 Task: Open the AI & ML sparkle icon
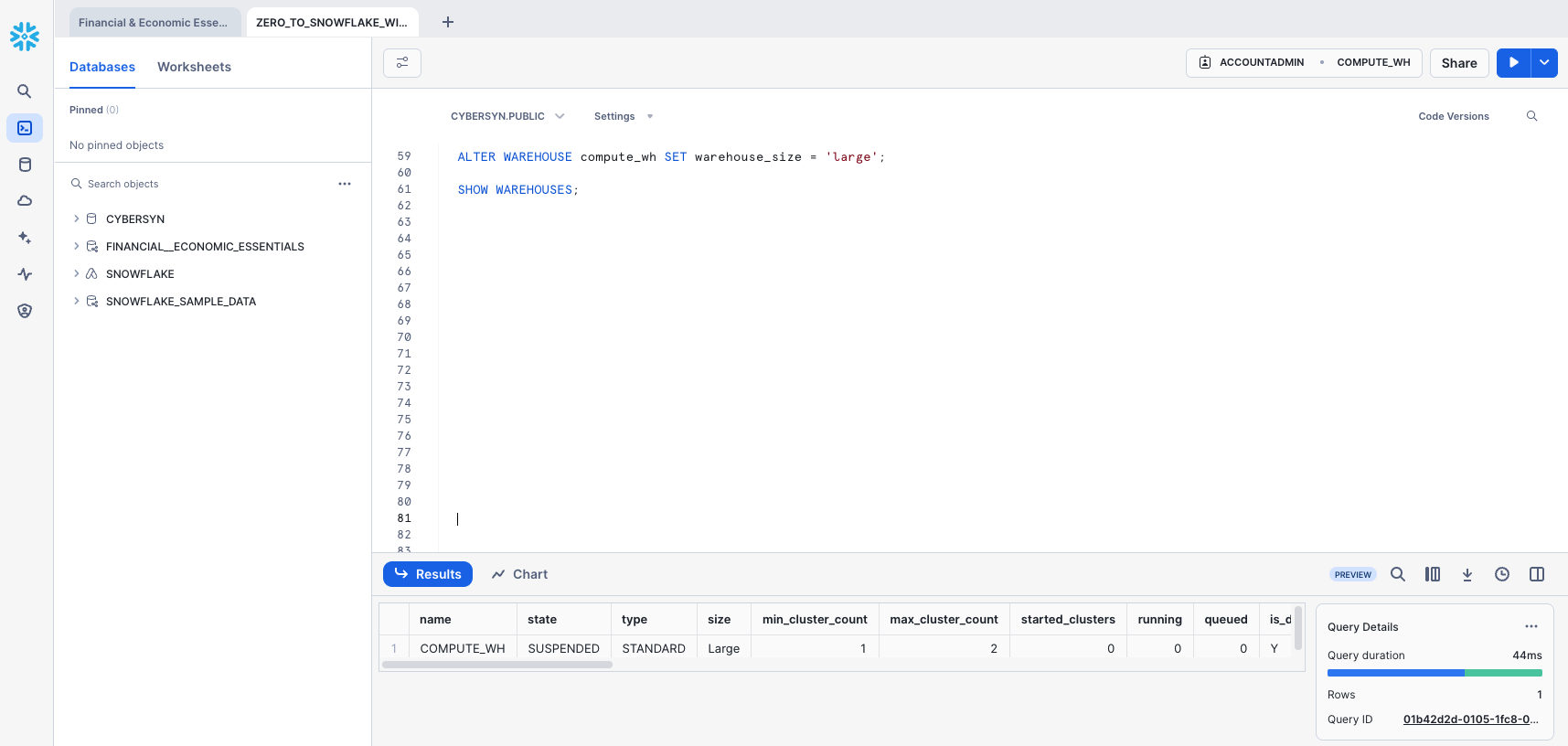tap(25, 238)
